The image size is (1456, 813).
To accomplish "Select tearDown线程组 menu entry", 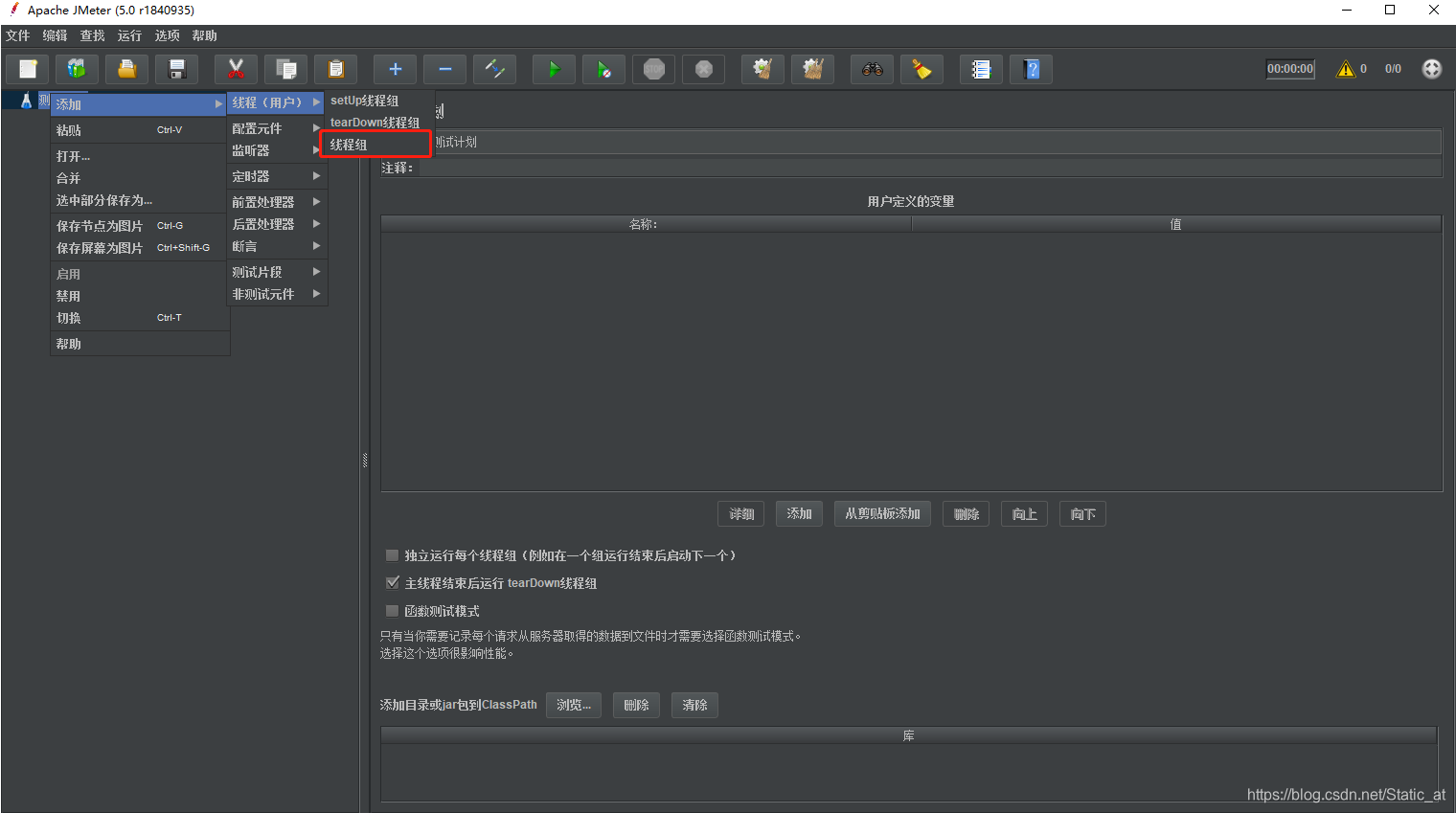I will [x=377, y=123].
